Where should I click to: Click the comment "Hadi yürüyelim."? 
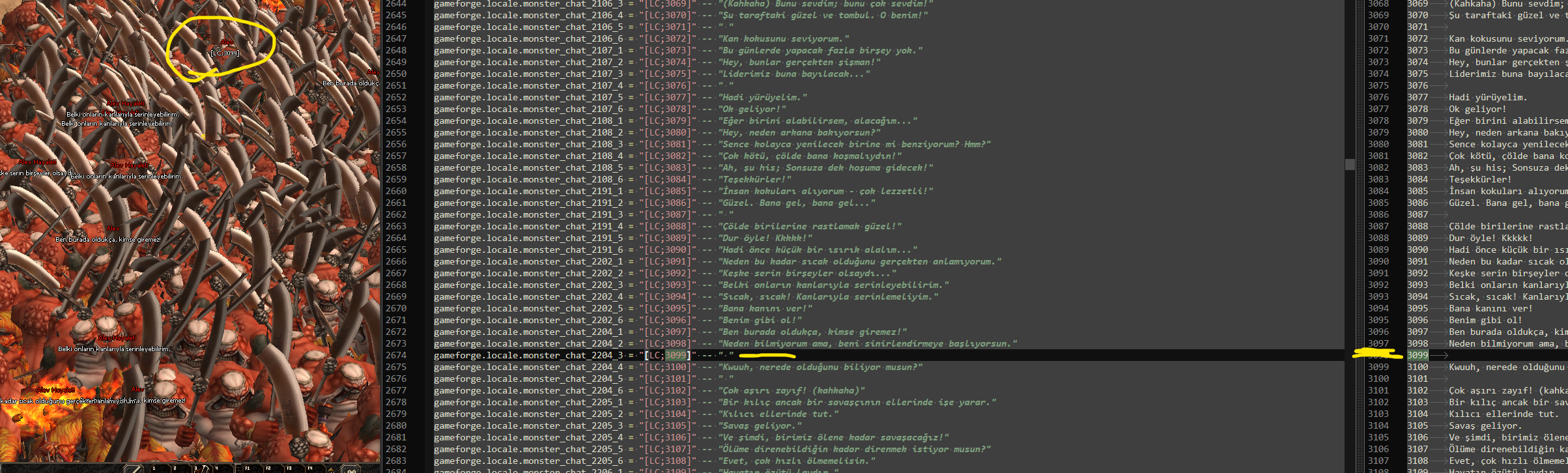pos(763,97)
